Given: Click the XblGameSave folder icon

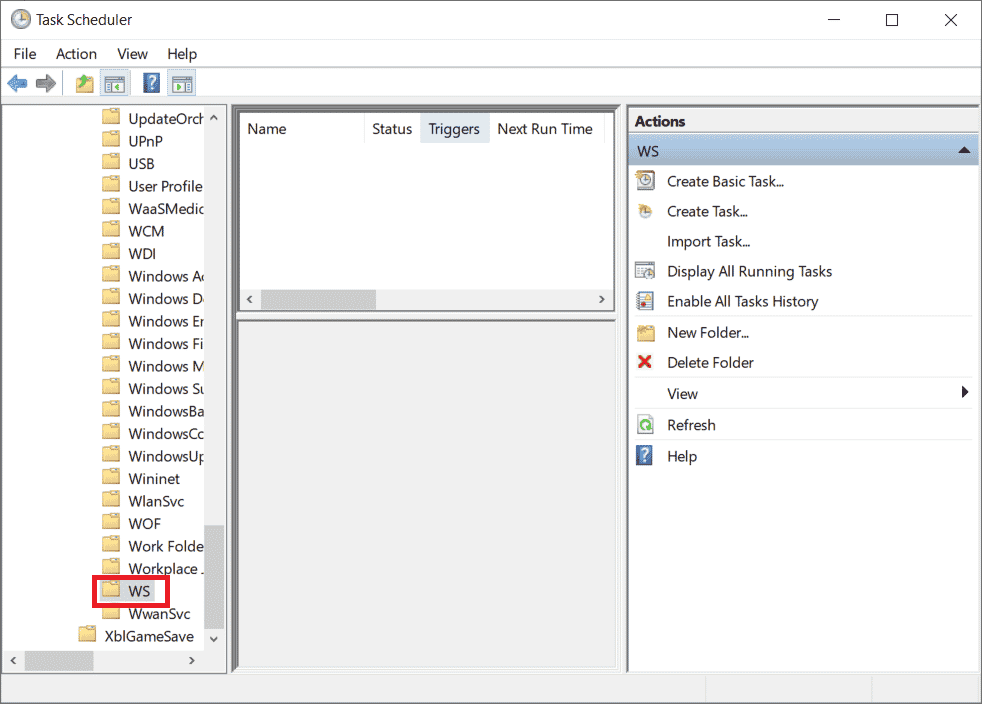Looking at the screenshot, I should (87, 634).
